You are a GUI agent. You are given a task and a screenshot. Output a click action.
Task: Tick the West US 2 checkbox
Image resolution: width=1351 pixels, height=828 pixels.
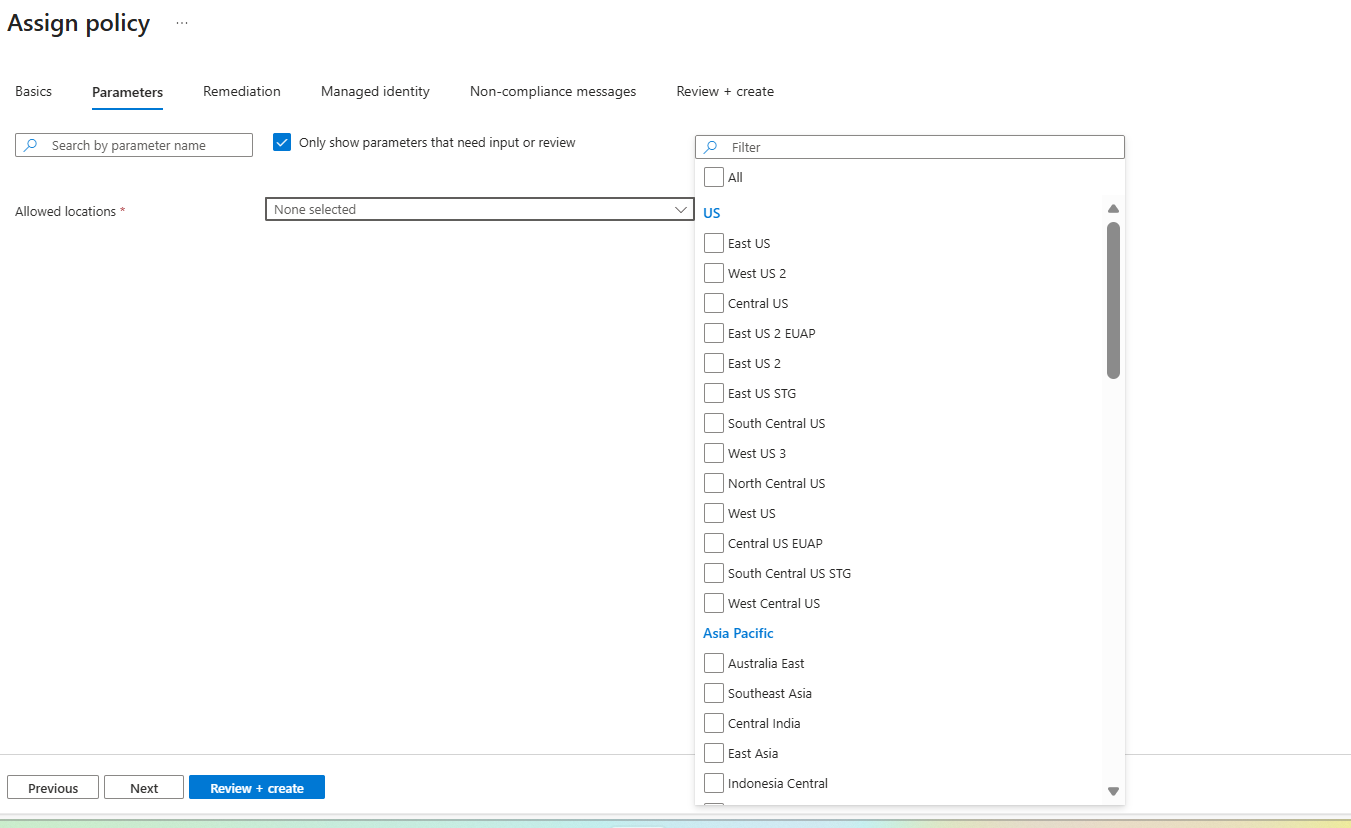click(714, 273)
